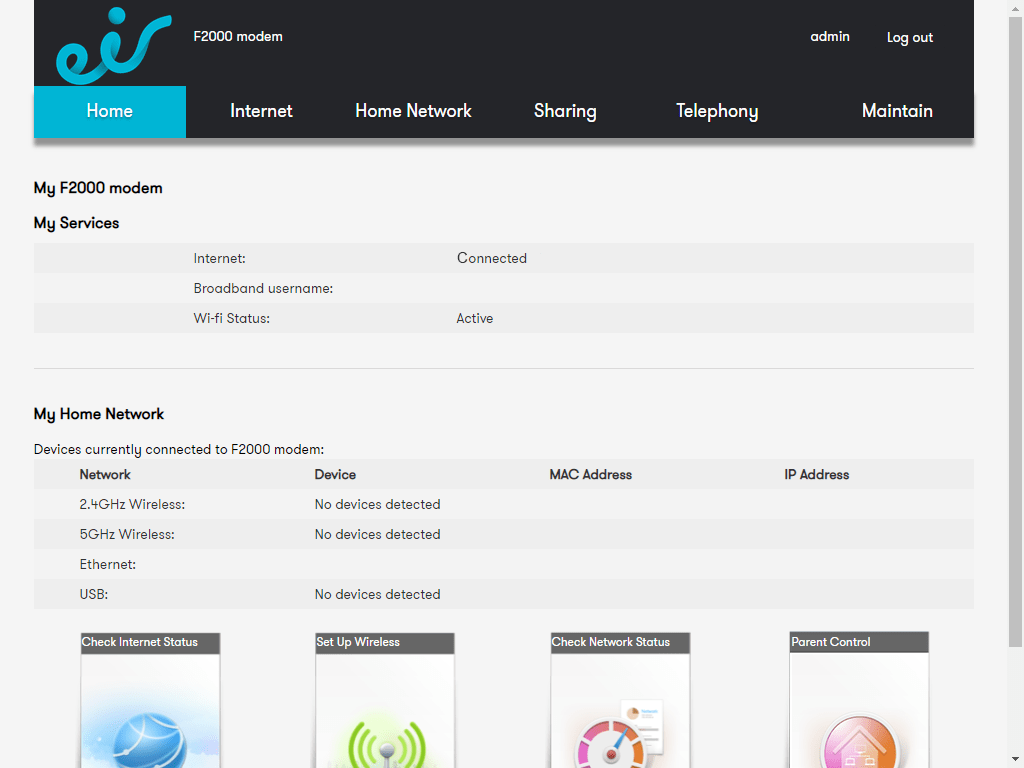The image size is (1024, 768).
Task: Open the Maintain tab
Action: pos(897,111)
